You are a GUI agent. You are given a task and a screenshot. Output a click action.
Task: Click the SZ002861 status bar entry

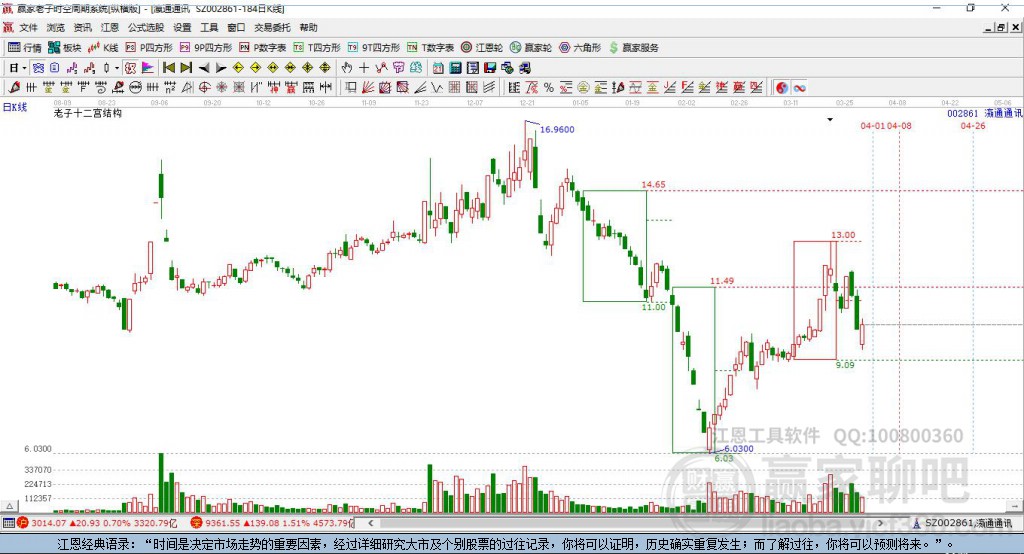[963, 523]
